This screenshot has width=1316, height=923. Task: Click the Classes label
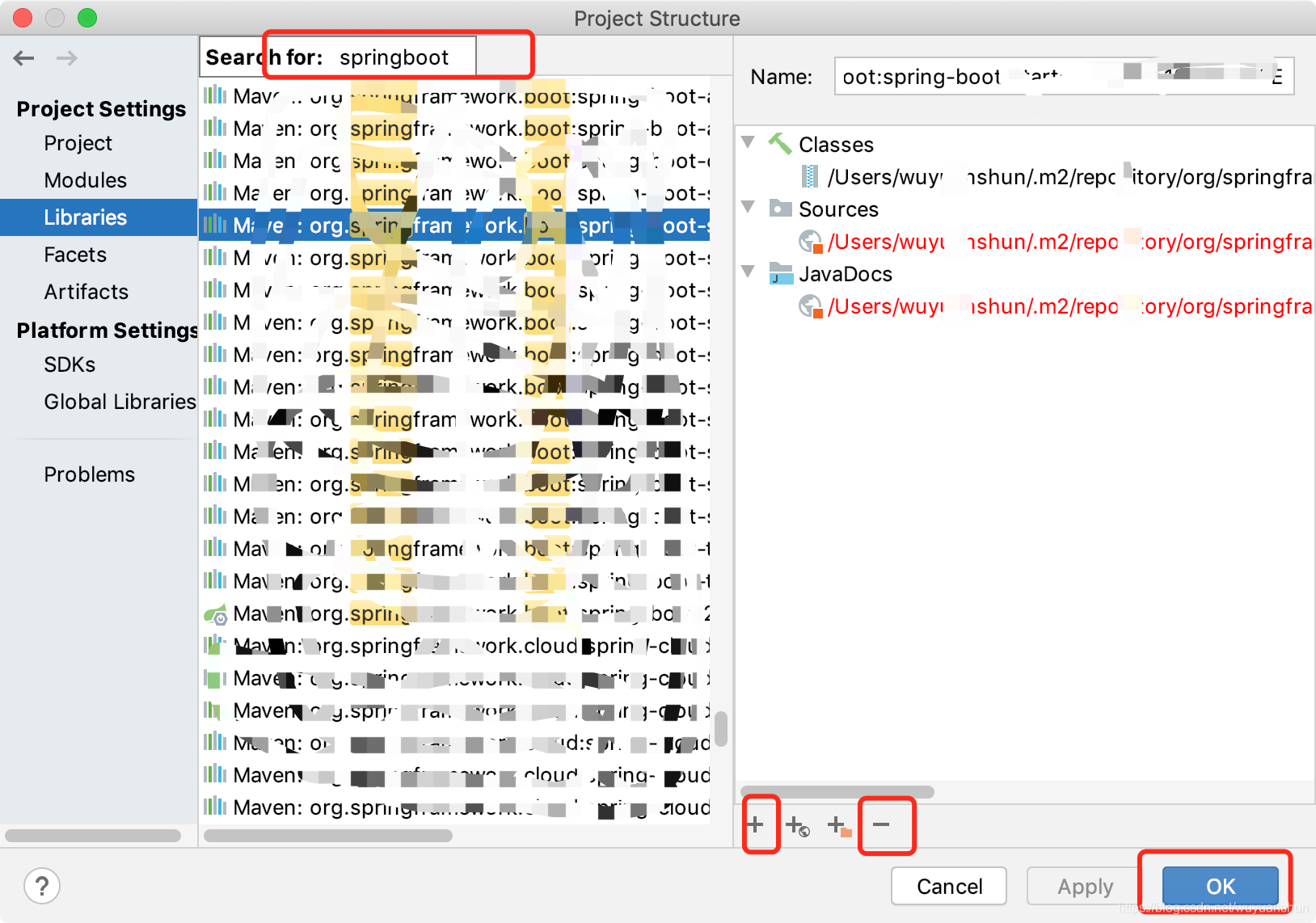[x=836, y=145]
